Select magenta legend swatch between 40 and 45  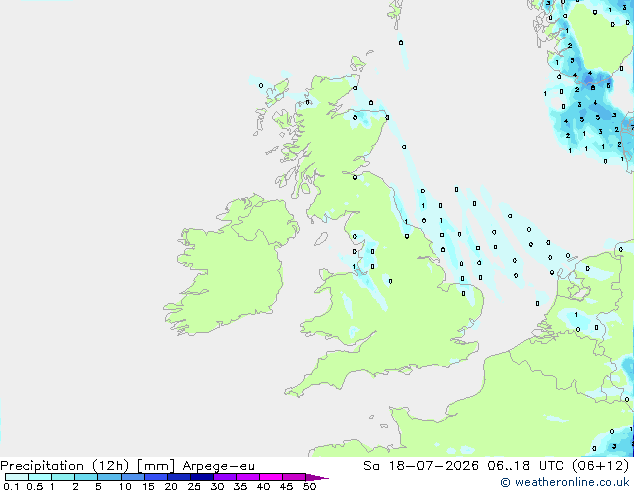tap(271, 477)
